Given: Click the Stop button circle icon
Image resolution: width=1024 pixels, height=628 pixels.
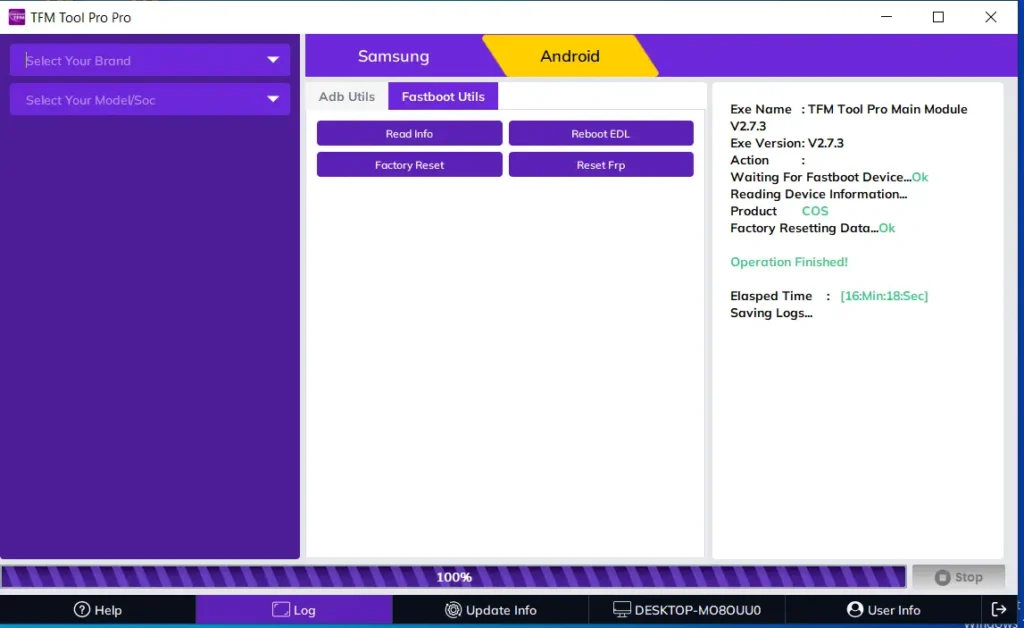Looking at the screenshot, I should (942, 577).
